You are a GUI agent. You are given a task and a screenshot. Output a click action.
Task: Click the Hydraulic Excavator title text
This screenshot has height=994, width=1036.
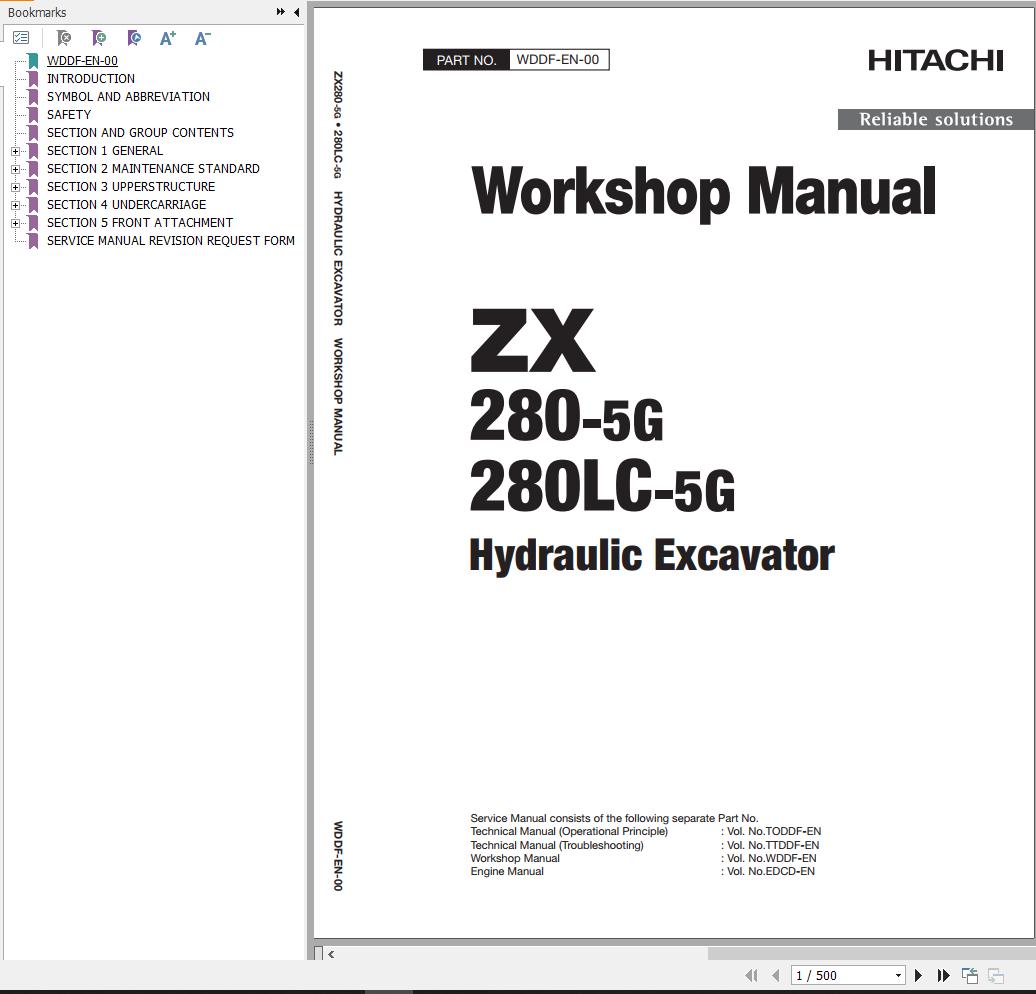[x=651, y=556]
